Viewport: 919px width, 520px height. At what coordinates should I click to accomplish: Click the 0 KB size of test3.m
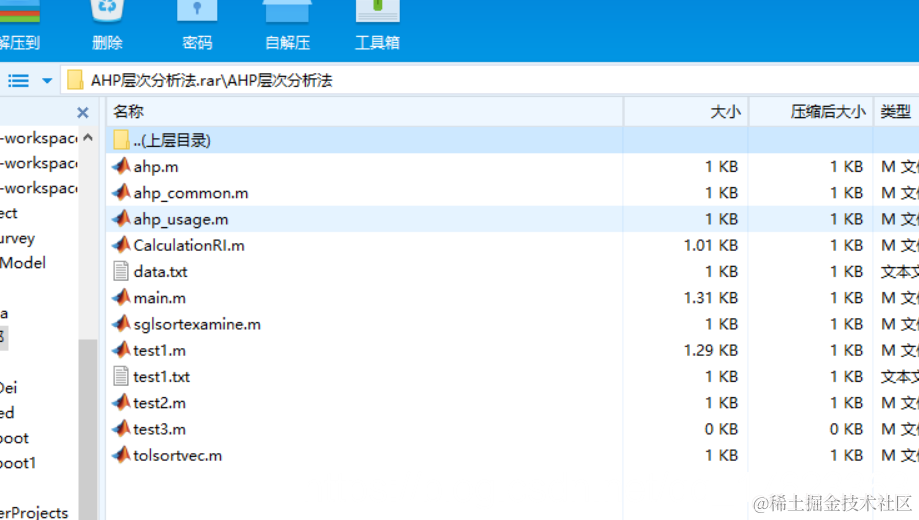click(721, 429)
